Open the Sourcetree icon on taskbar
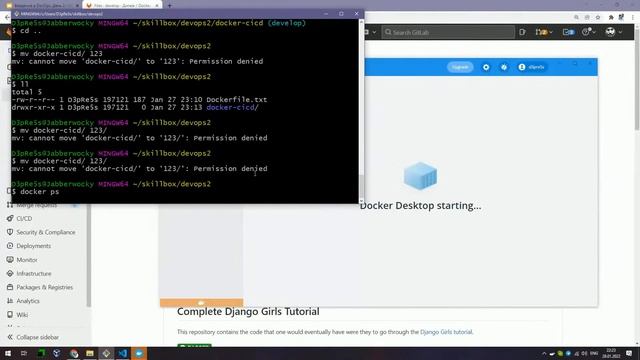Image resolution: width=640 pixels, height=360 pixels. 57,353
